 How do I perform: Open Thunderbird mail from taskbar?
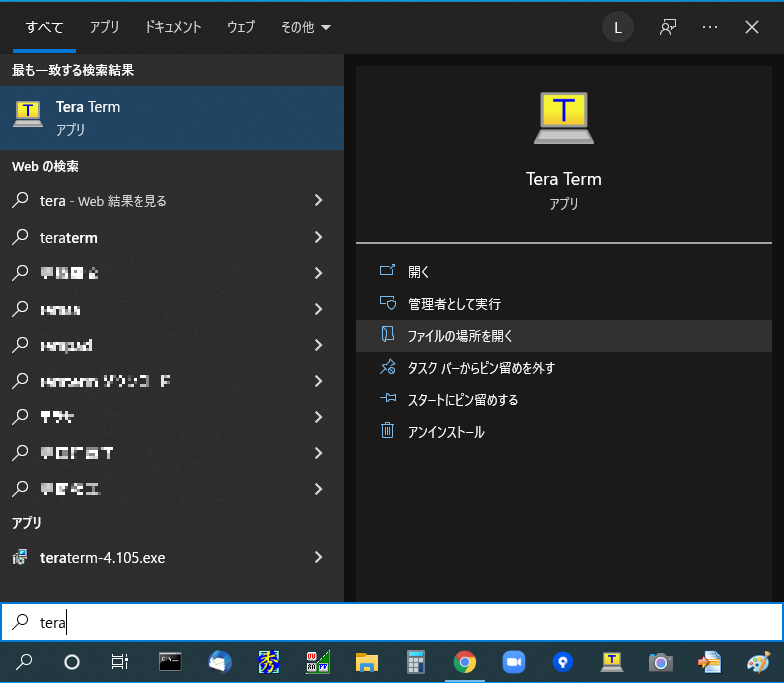[x=220, y=662]
